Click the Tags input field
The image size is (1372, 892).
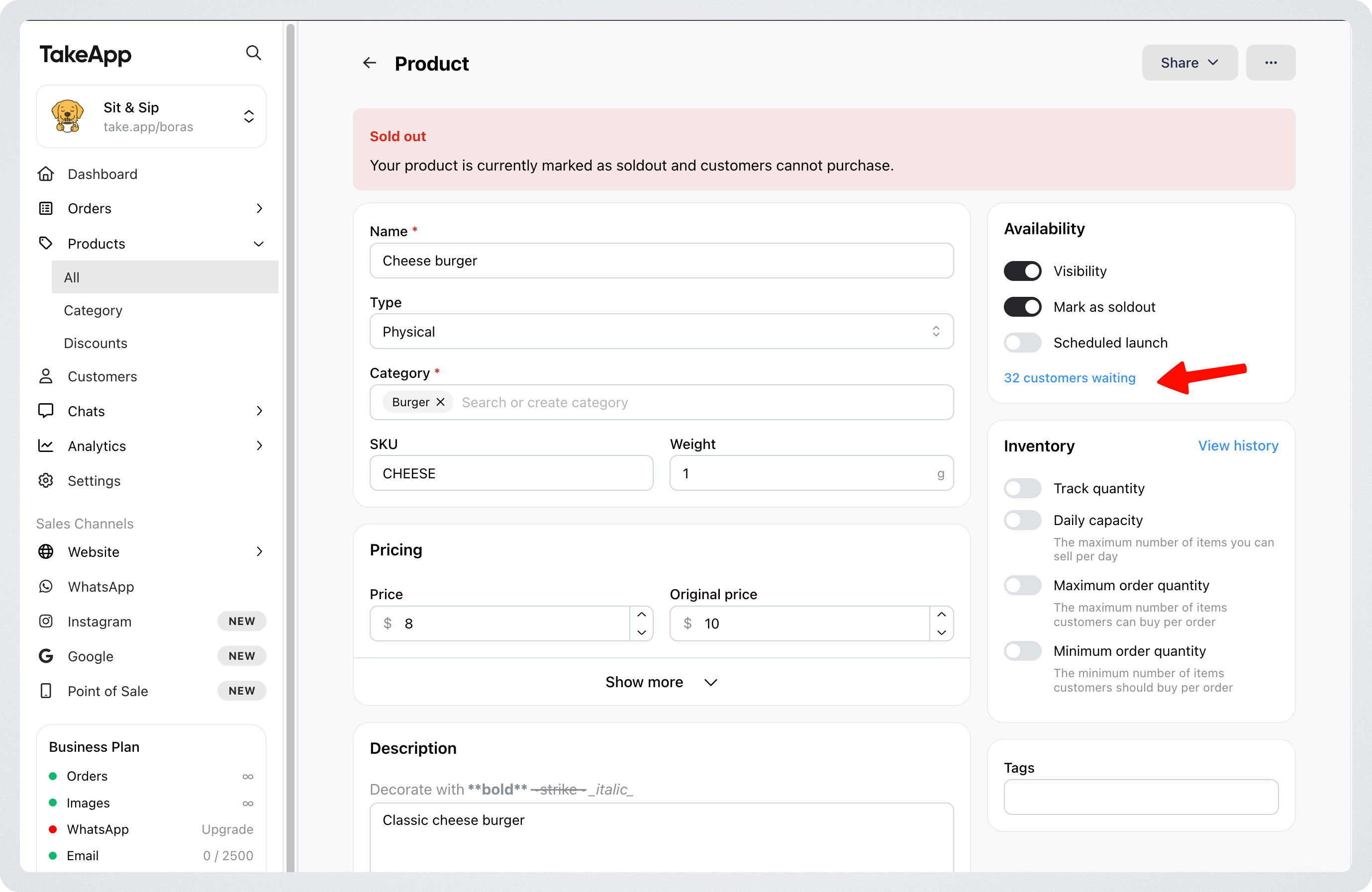click(x=1140, y=798)
